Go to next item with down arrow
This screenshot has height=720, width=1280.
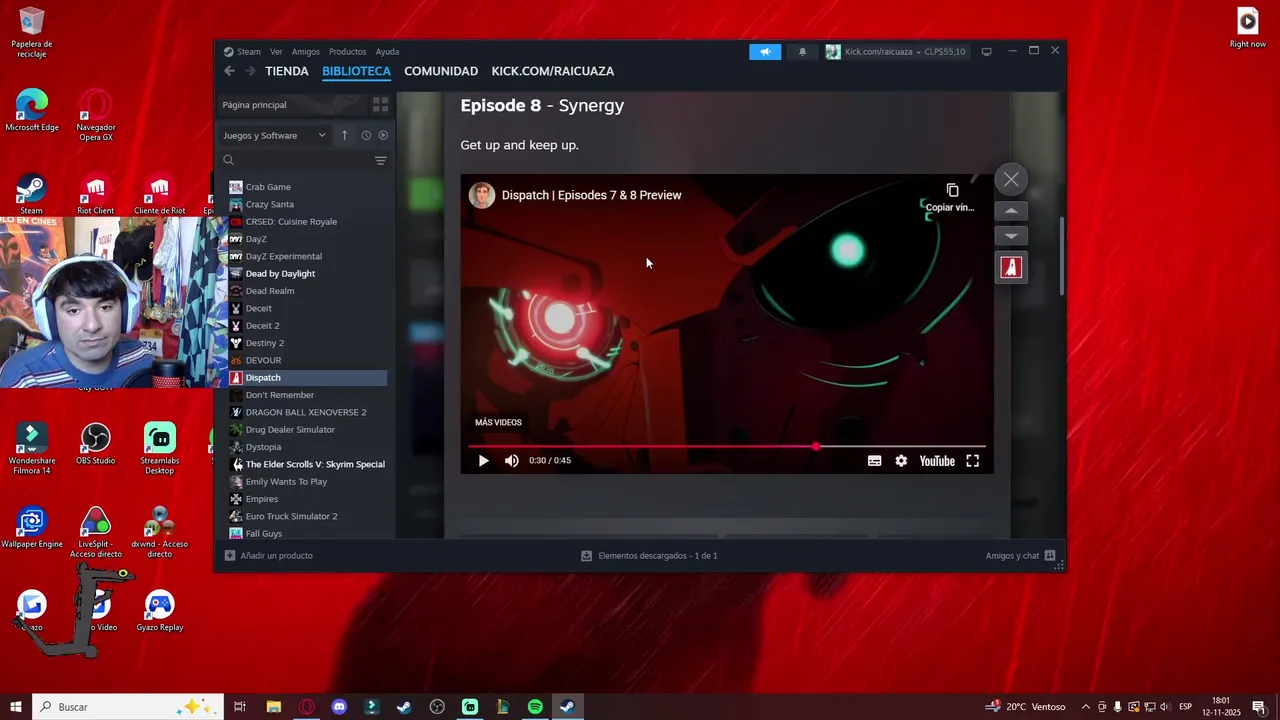[1011, 236]
